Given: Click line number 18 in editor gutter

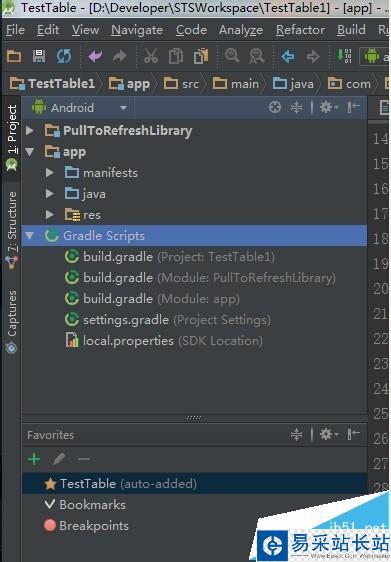Looking at the screenshot, I should pyautogui.click(x=380, y=239).
